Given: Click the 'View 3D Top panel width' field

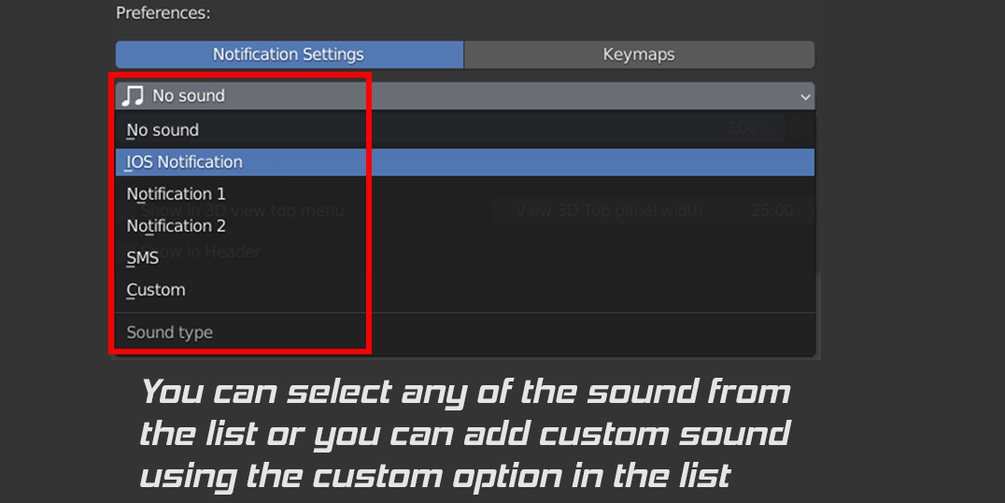Looking at the screenshot, I should point(608,211).
